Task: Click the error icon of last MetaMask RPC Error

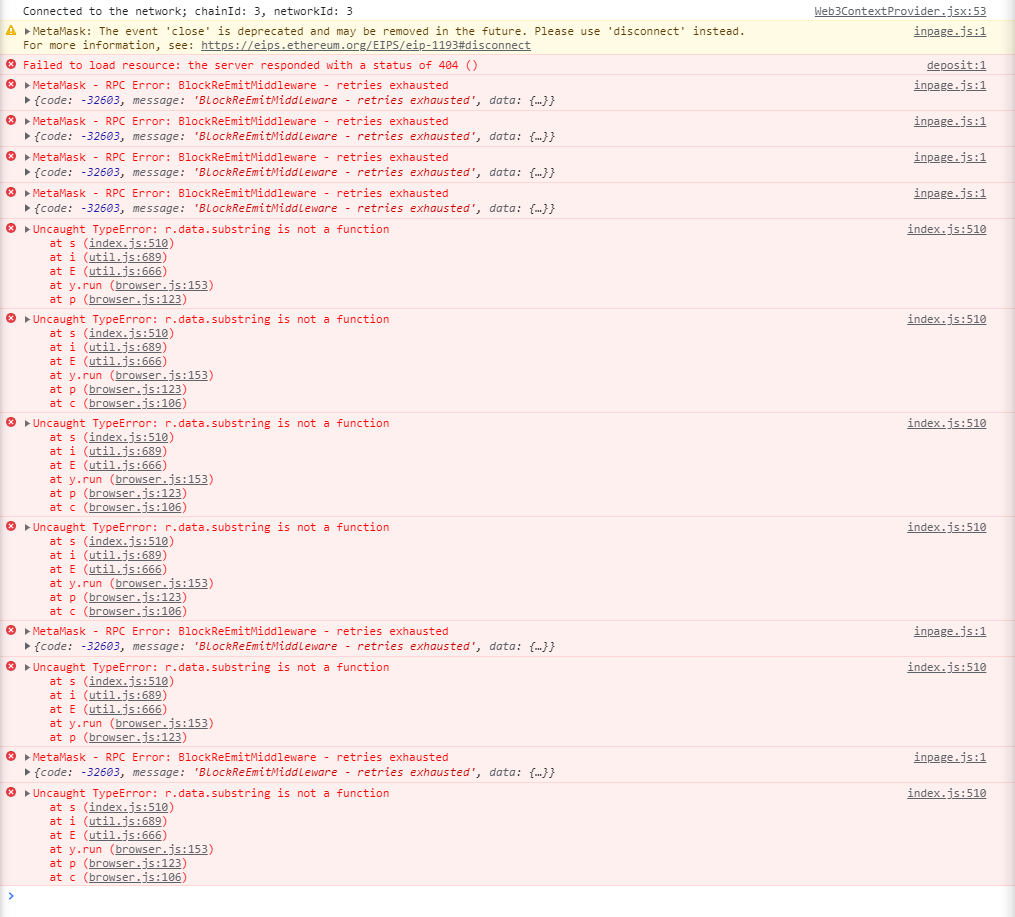Action: tap(11, 756)
